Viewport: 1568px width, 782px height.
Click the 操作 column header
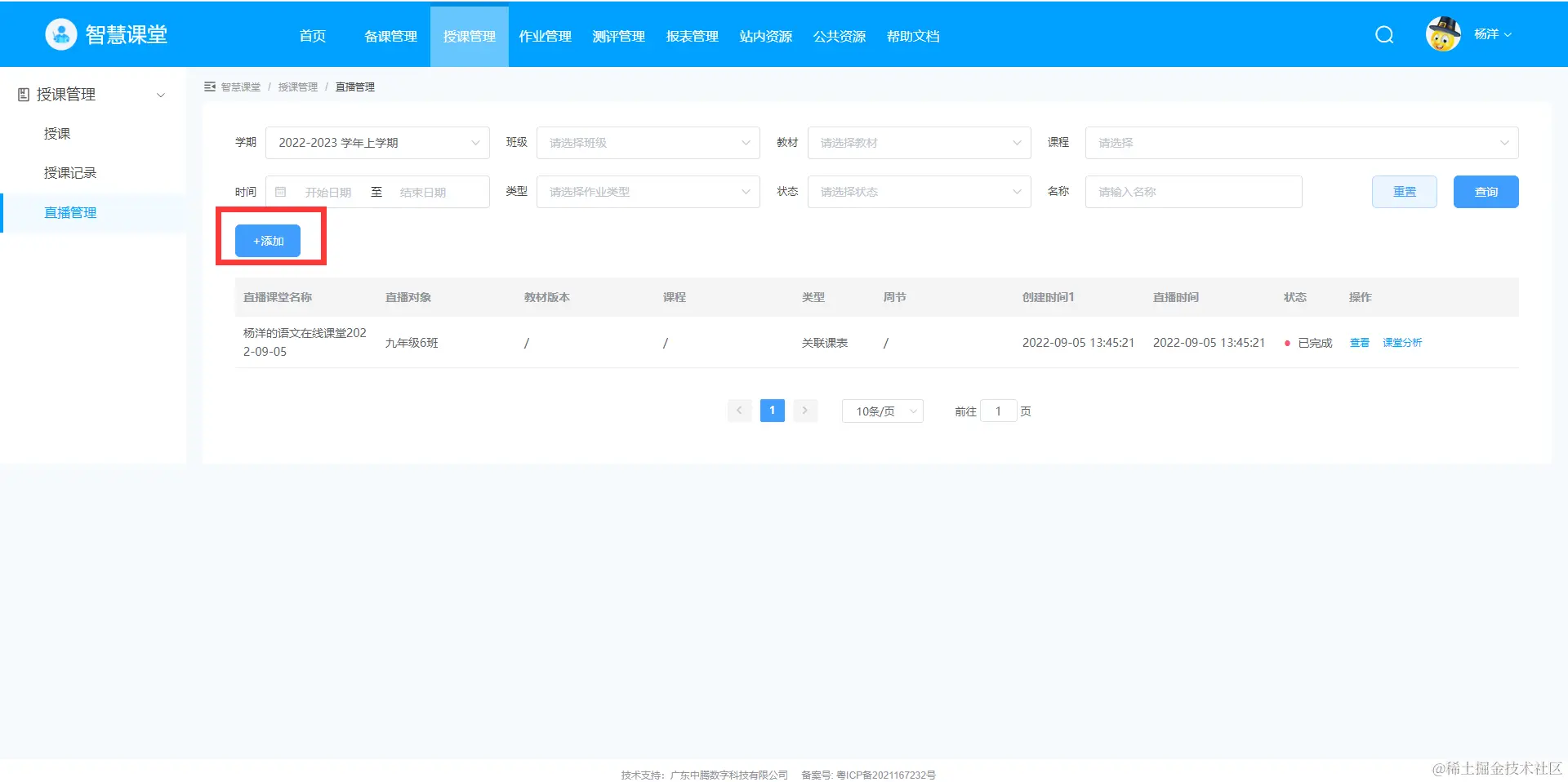tap(1361, 297)
